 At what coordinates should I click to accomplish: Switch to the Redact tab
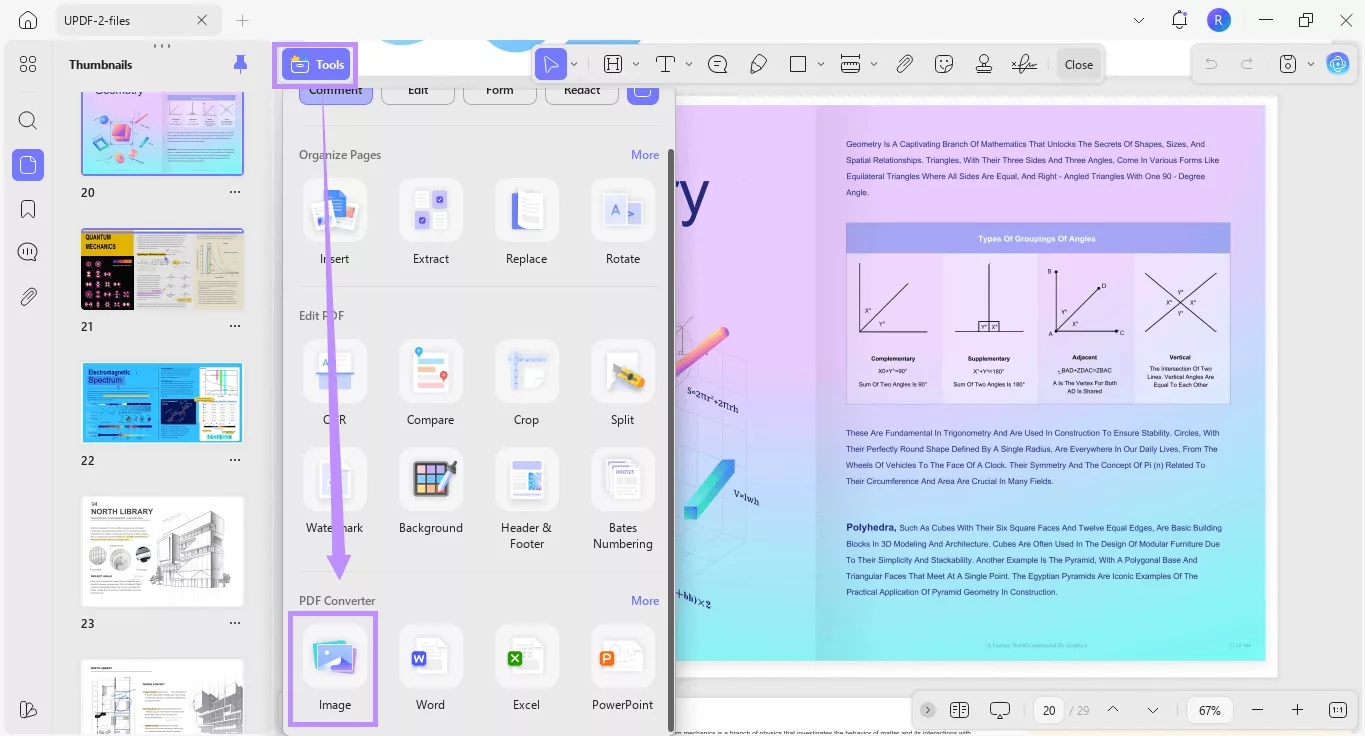pos(582,91)
